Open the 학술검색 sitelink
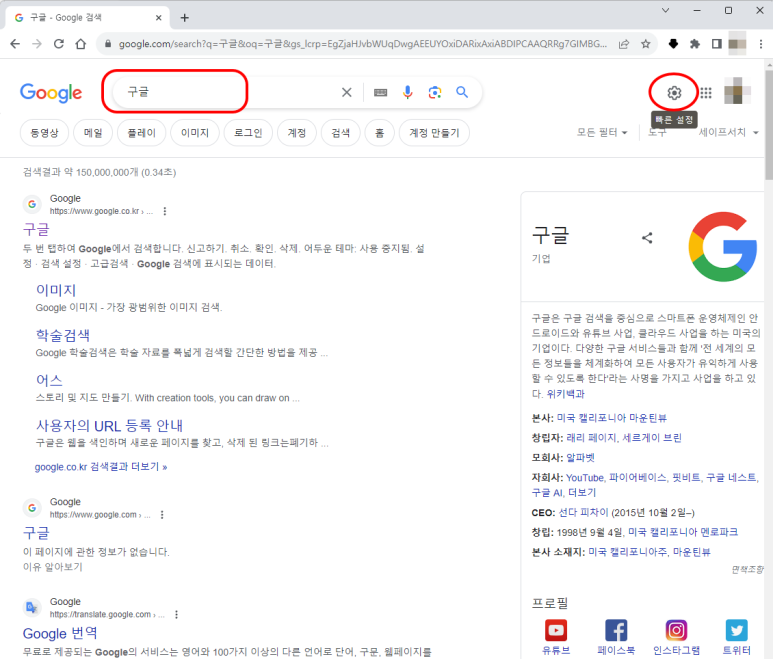Viewport: 773px width, 659px height. click(63, 335)
